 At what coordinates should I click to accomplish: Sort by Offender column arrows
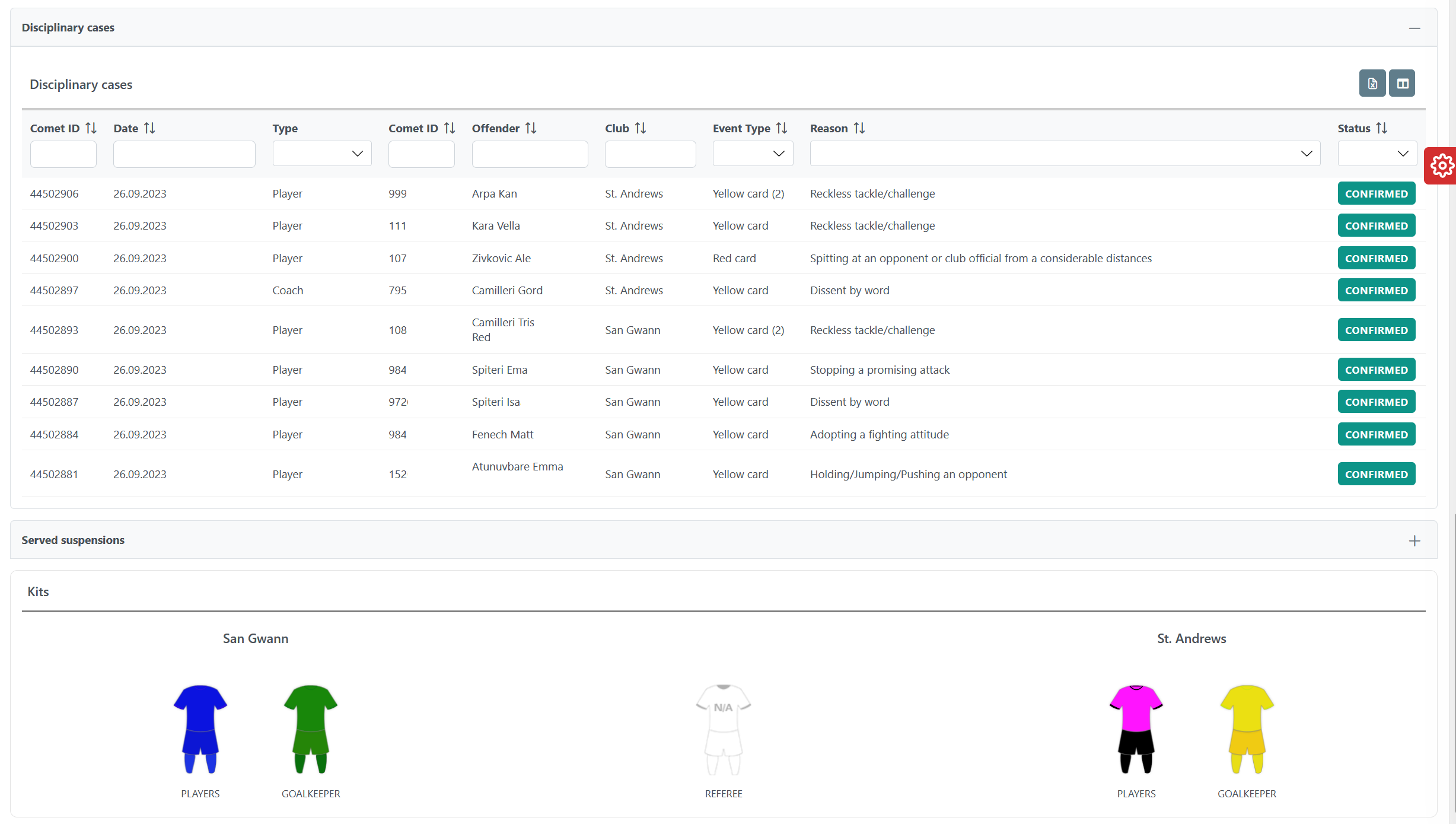pyautogui.click(x=531, y=128)
